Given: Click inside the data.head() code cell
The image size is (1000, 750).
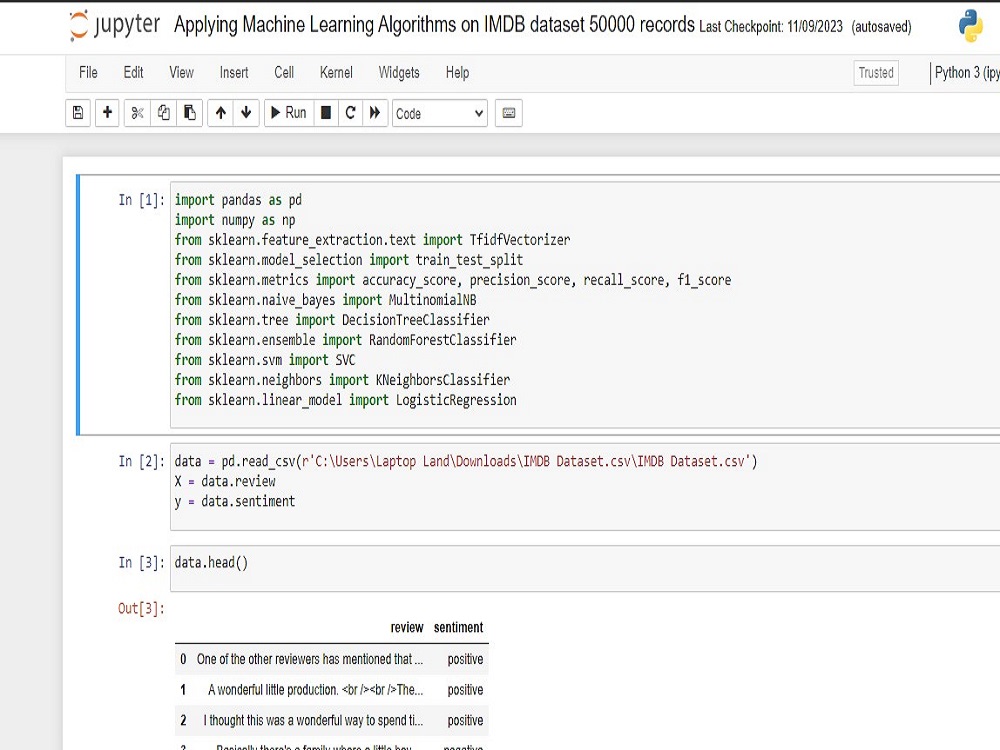Looking at the screenshot, I should click(x=585, y=568).
